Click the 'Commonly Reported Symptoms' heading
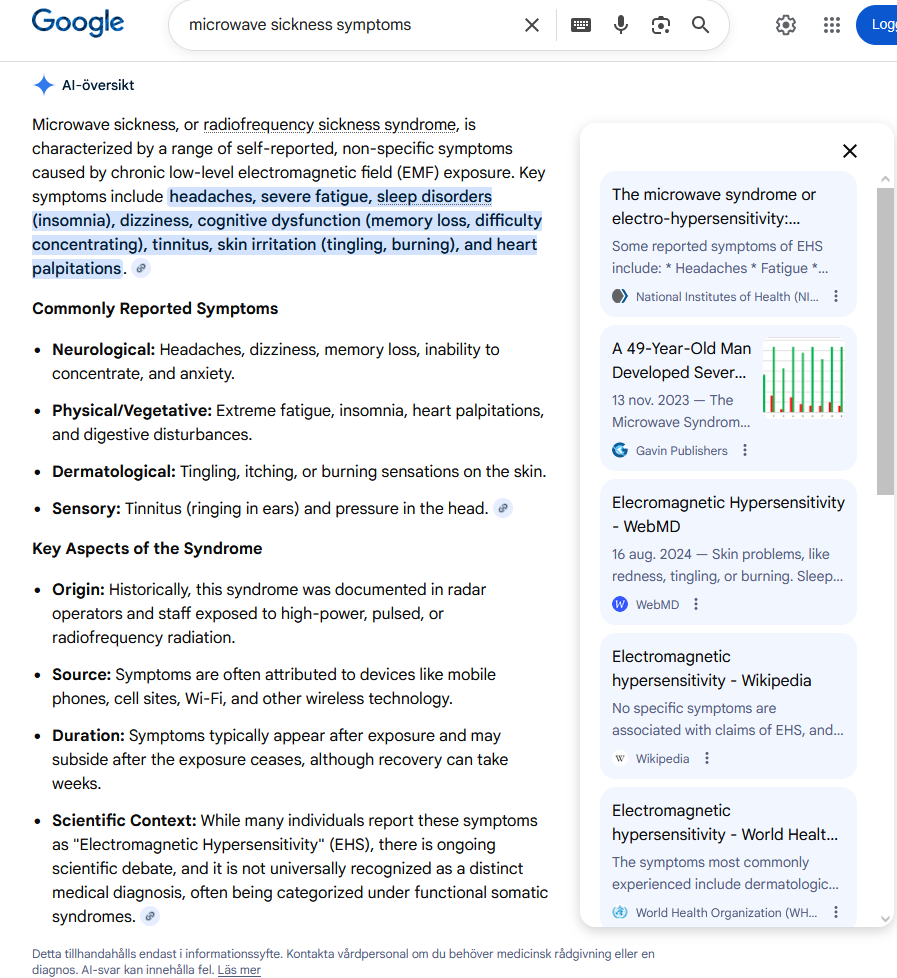 pyautogui.click(x=155, y=309)
